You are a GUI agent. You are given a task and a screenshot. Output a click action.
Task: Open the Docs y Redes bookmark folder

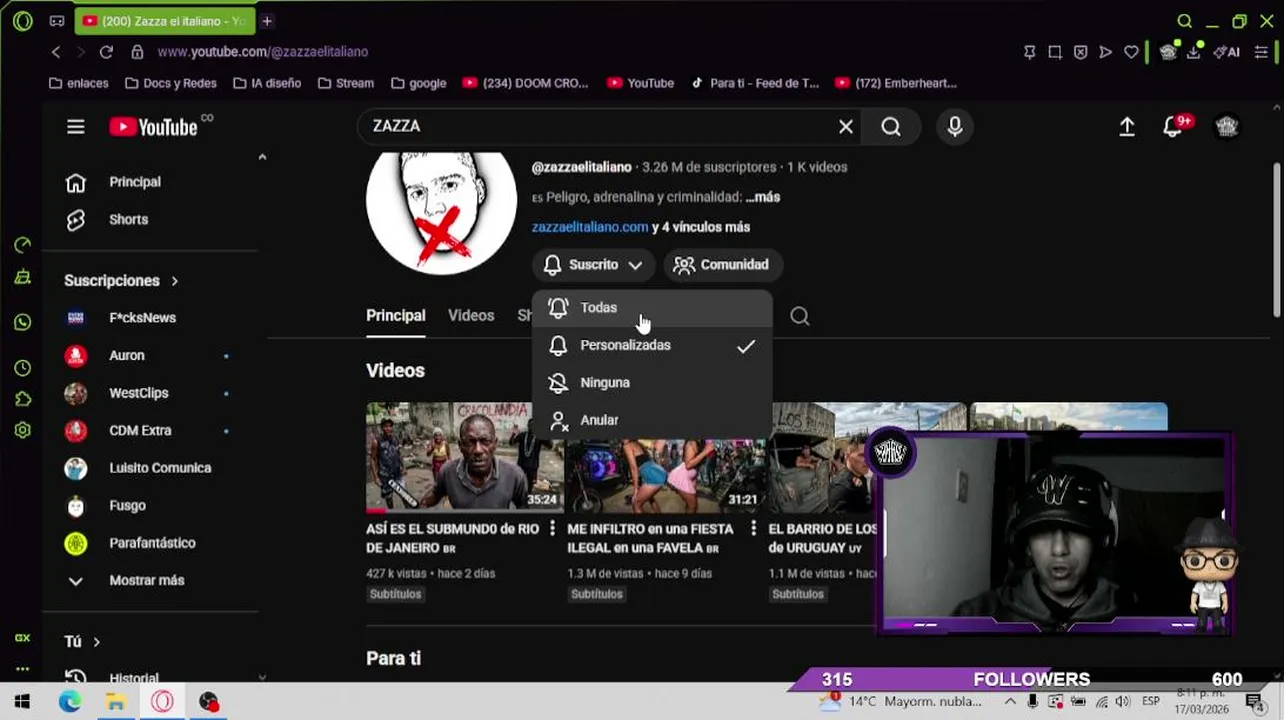[170, 83]
